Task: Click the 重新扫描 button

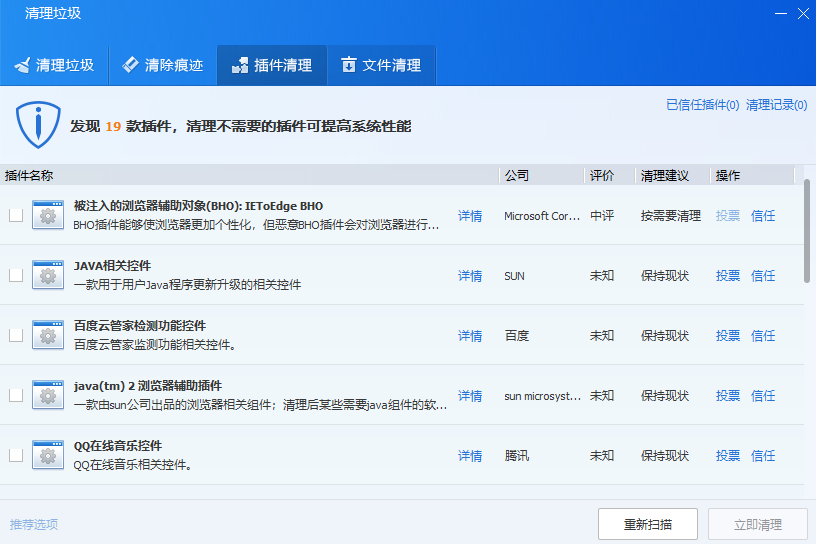Action: tap(648, 524)
